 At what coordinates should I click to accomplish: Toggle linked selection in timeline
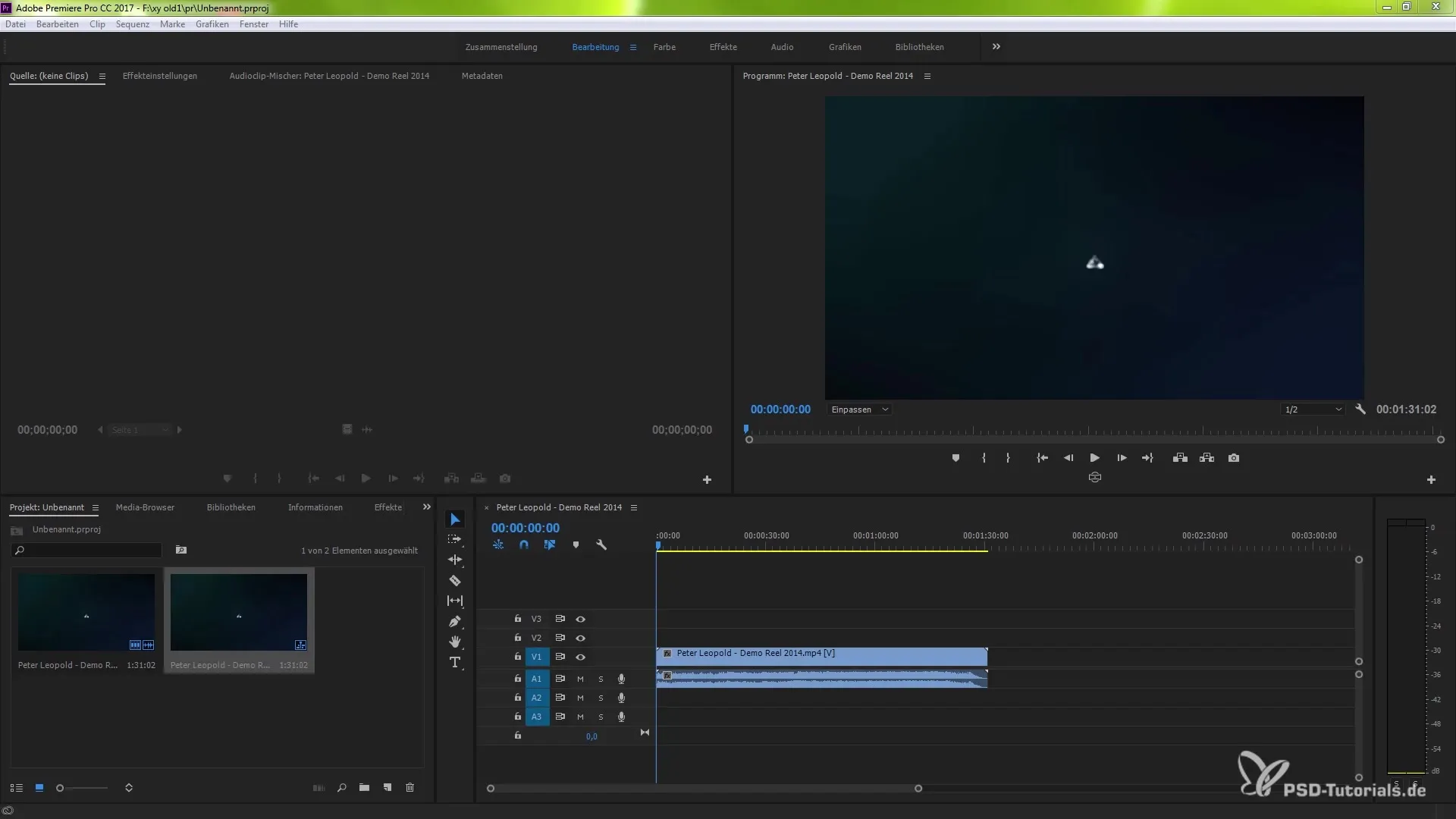coord(550,545)
